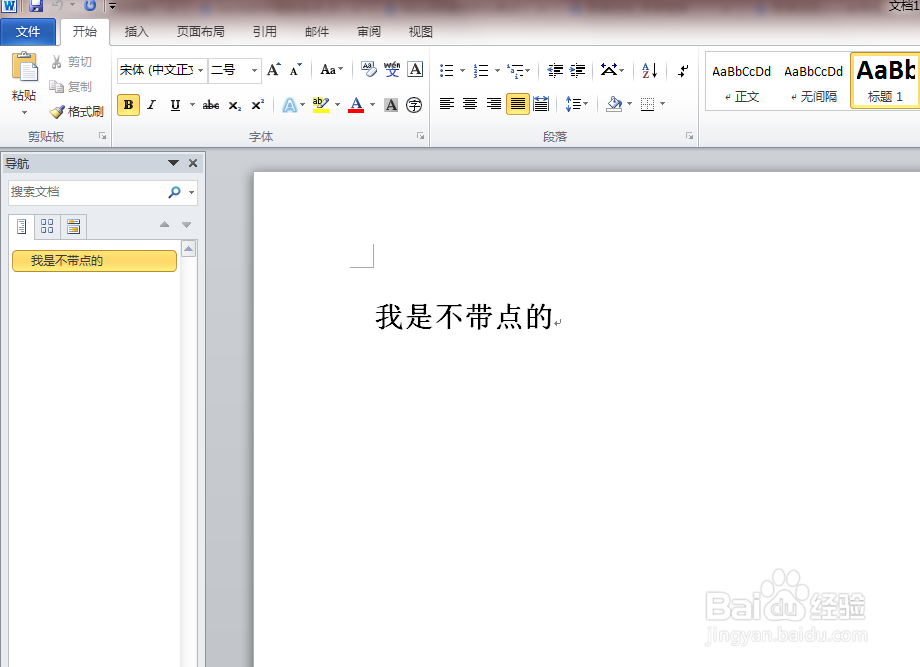This screenshot has height=667, width=920.
Task: Switch to the 插入 ribbon tab
Action: (x=136, y=31)
